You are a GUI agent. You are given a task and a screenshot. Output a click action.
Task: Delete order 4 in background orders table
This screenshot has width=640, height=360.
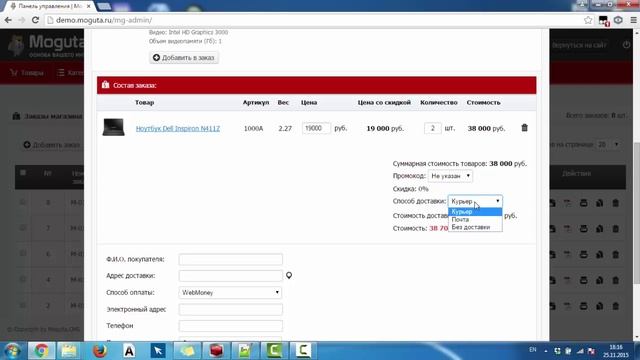click(616, 280)
